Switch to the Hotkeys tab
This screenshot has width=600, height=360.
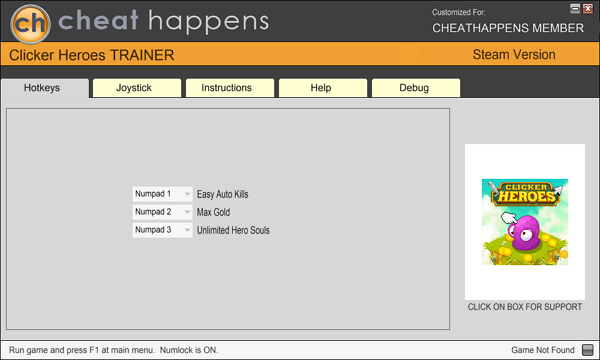pos(45,88)
